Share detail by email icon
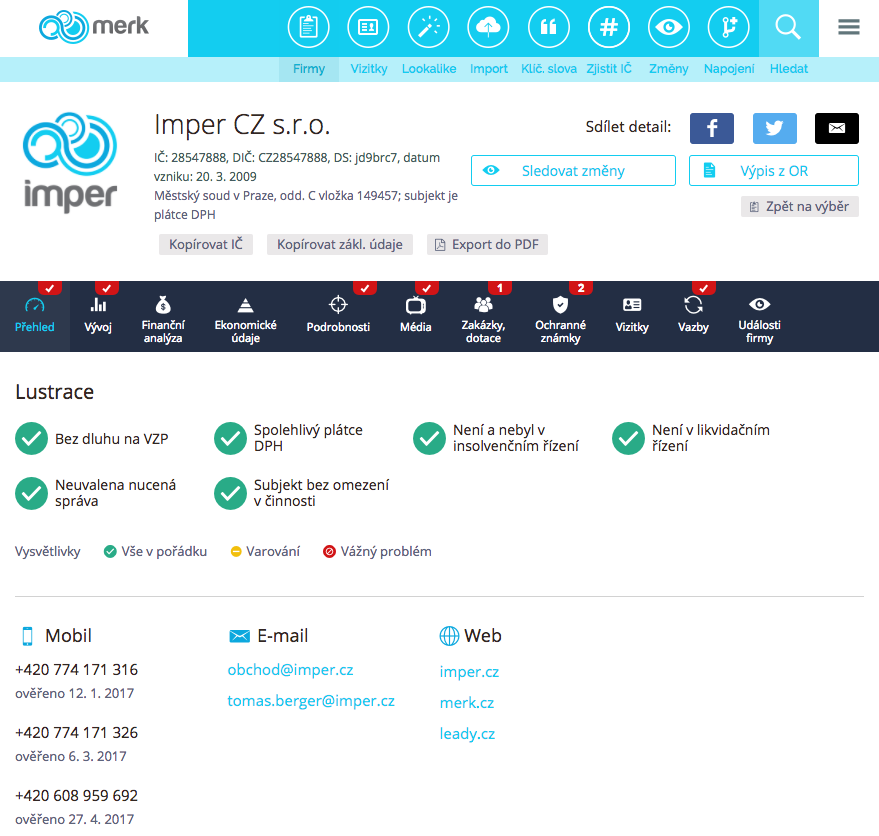This screenshot has height=836, width=879. (x=837, y=128)
